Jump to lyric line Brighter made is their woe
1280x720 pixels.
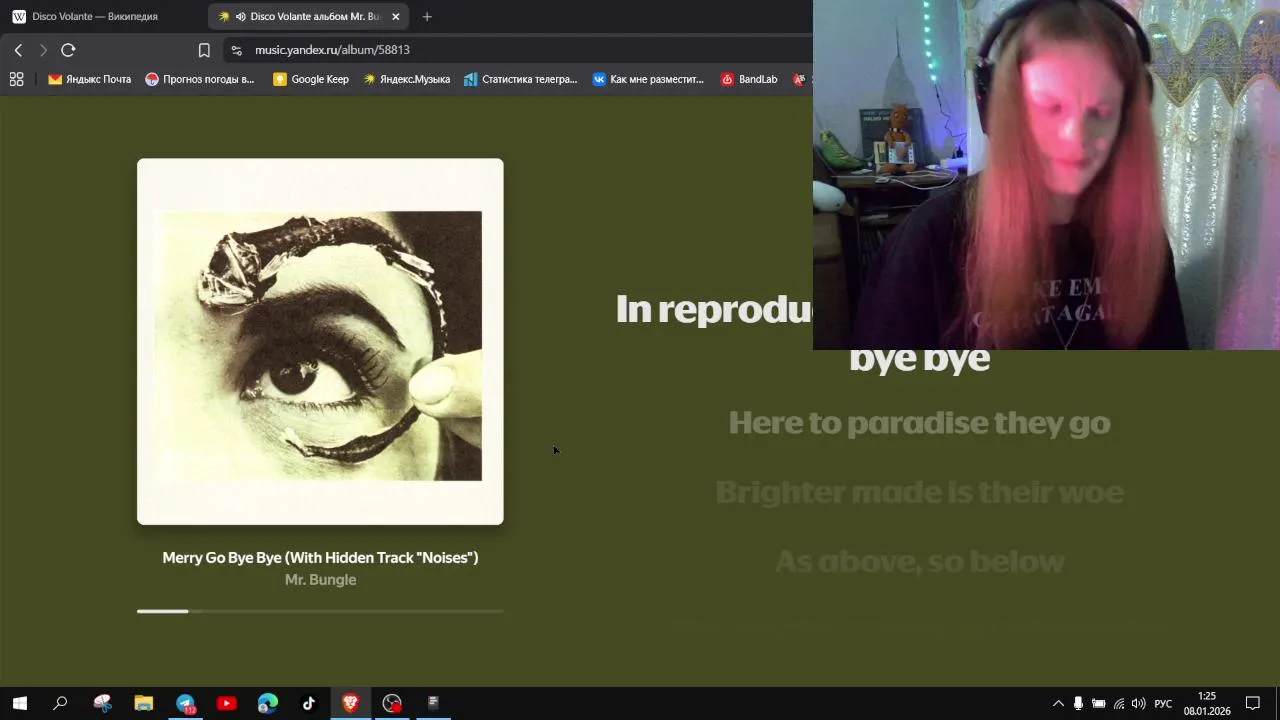point(919,492)
